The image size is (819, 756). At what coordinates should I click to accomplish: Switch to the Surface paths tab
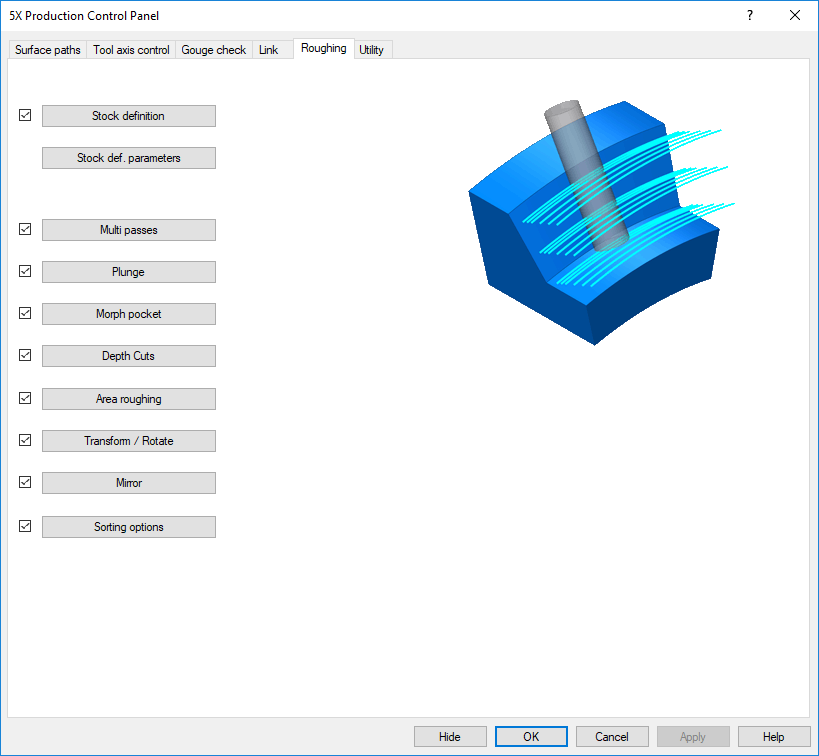[48, 50]
